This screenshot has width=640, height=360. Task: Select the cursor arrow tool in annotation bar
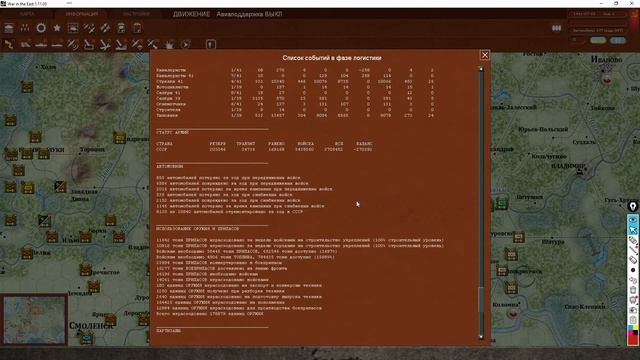pos(633,230)
